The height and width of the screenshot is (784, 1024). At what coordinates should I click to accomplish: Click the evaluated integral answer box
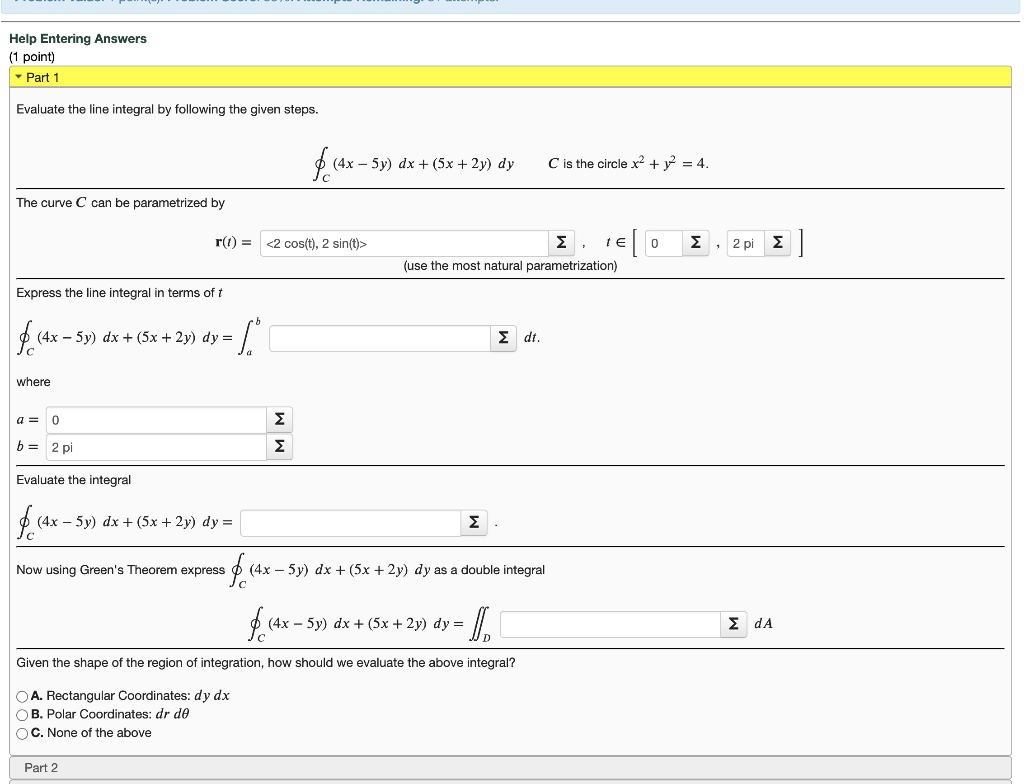coord(351,521)
